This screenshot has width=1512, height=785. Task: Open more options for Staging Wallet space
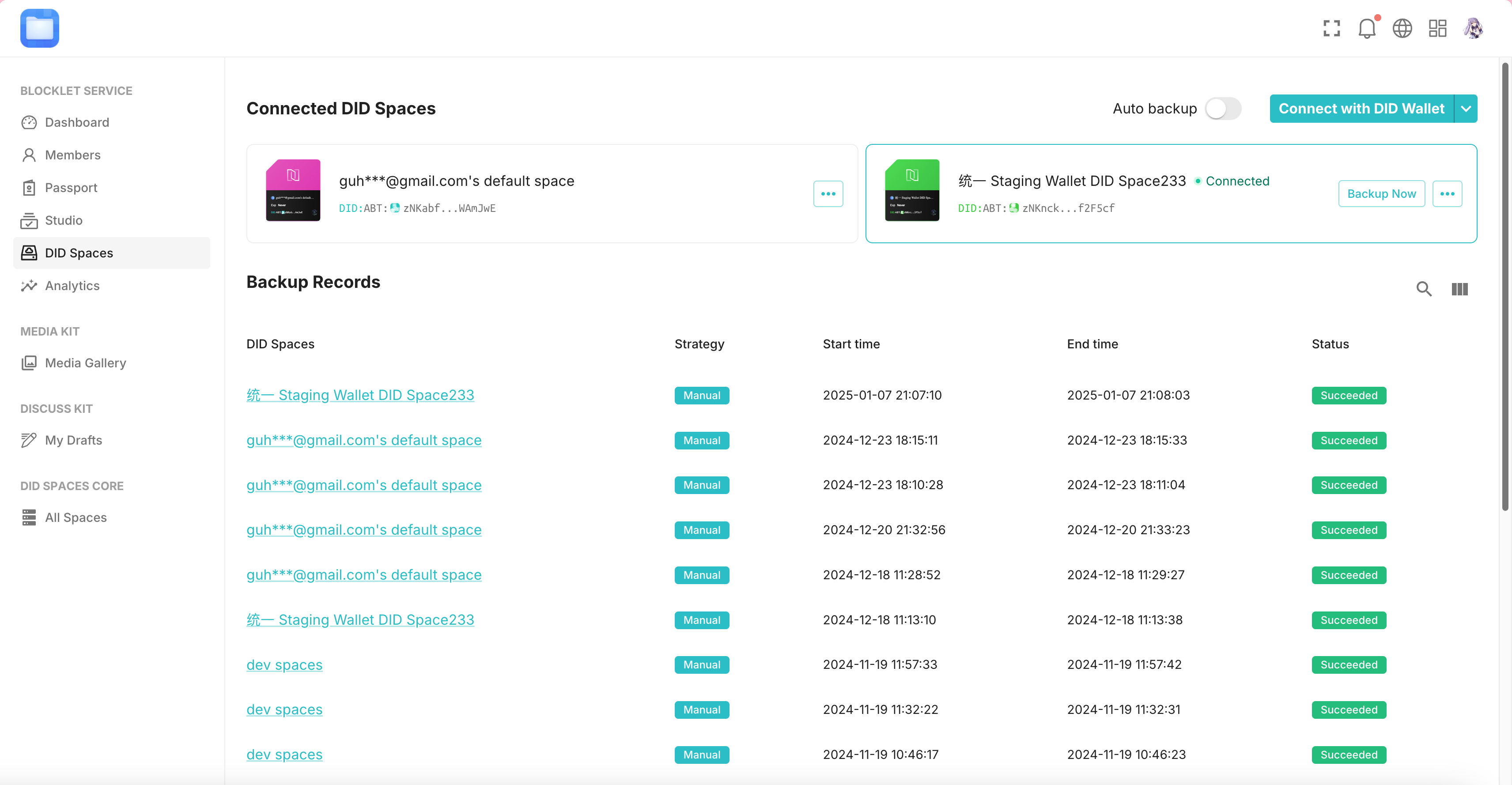(x=1447, y=194)
